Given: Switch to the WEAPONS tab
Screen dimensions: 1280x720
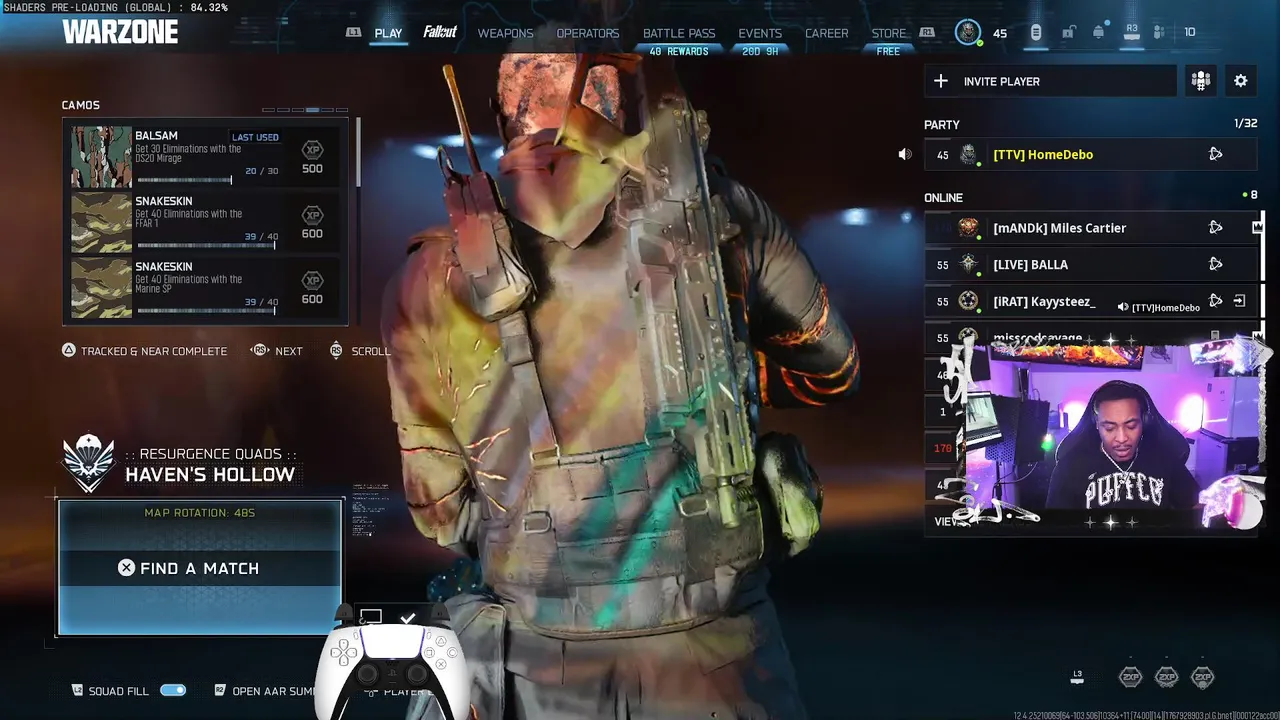Looking at the screenshot, I should (x=505, y=33).
